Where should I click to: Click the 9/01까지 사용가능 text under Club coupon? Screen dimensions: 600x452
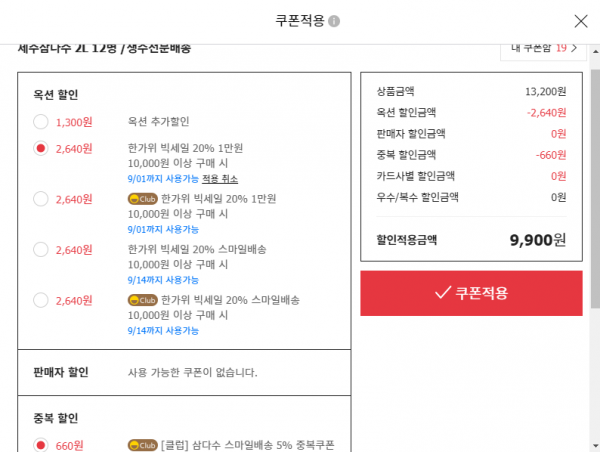pyautogui.click(x=163, y=229)
